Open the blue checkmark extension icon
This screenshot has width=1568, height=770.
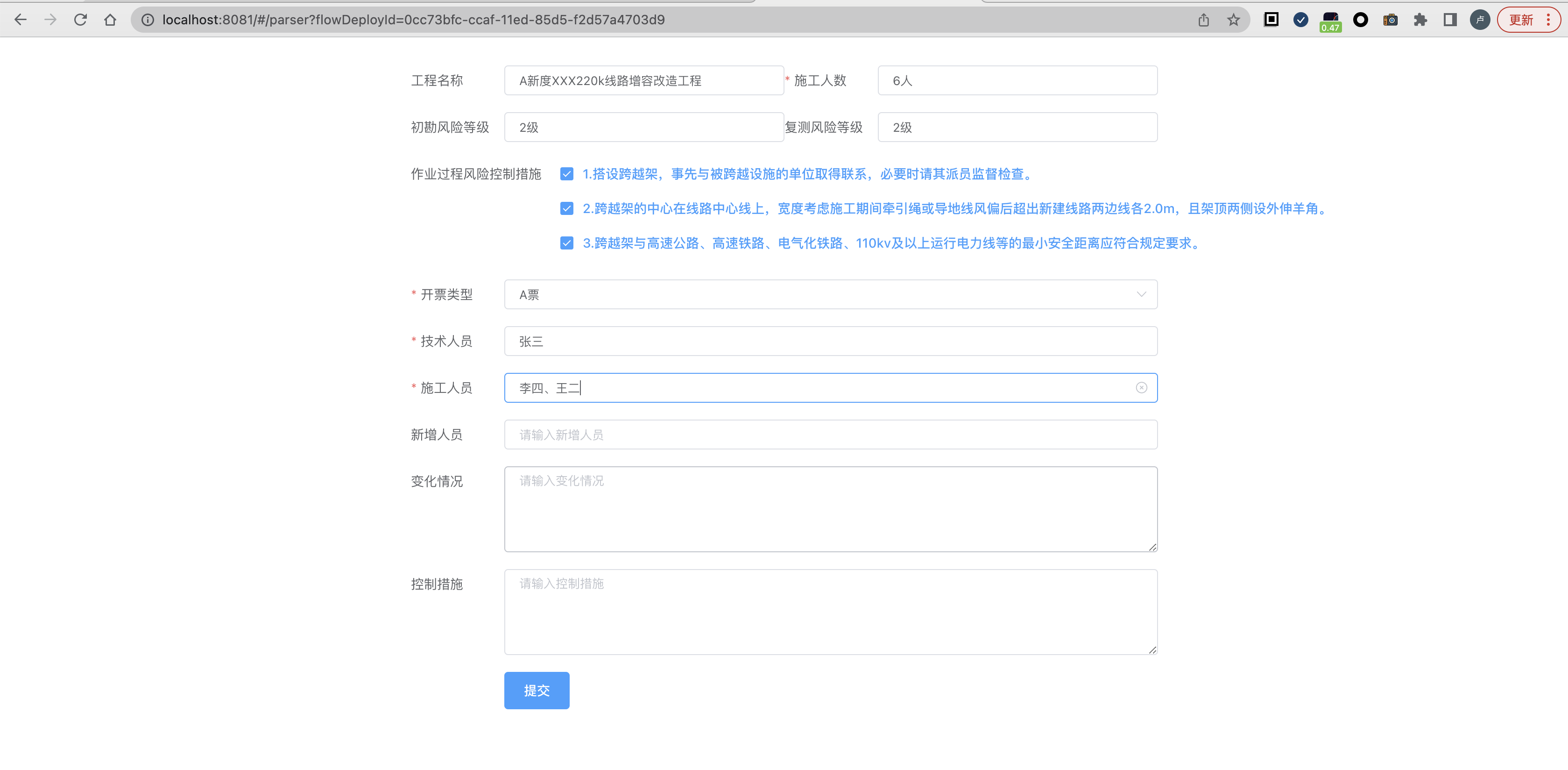(1301, 20)
